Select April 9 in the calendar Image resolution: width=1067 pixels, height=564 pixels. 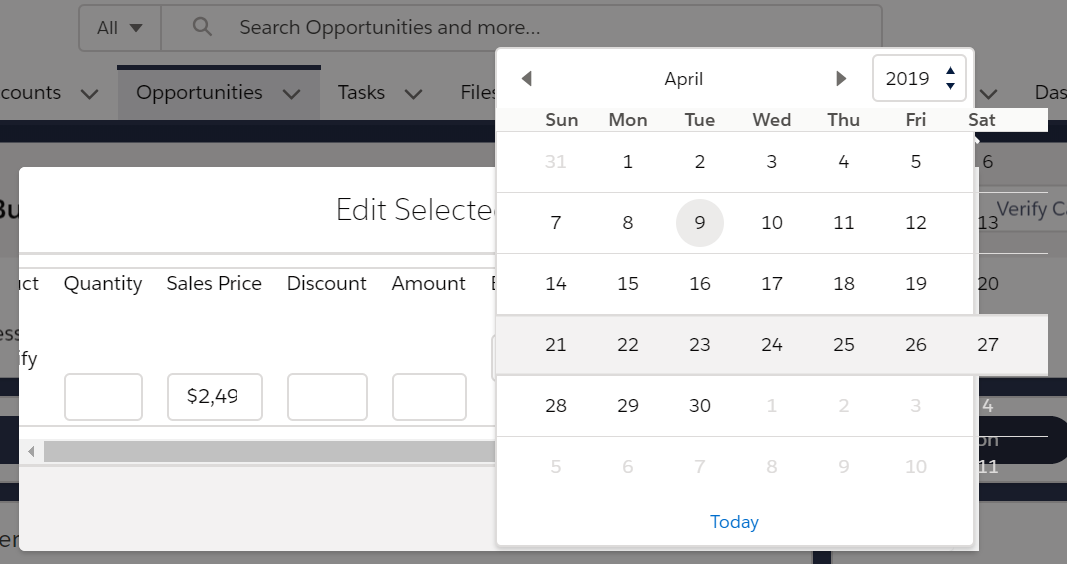700,223
